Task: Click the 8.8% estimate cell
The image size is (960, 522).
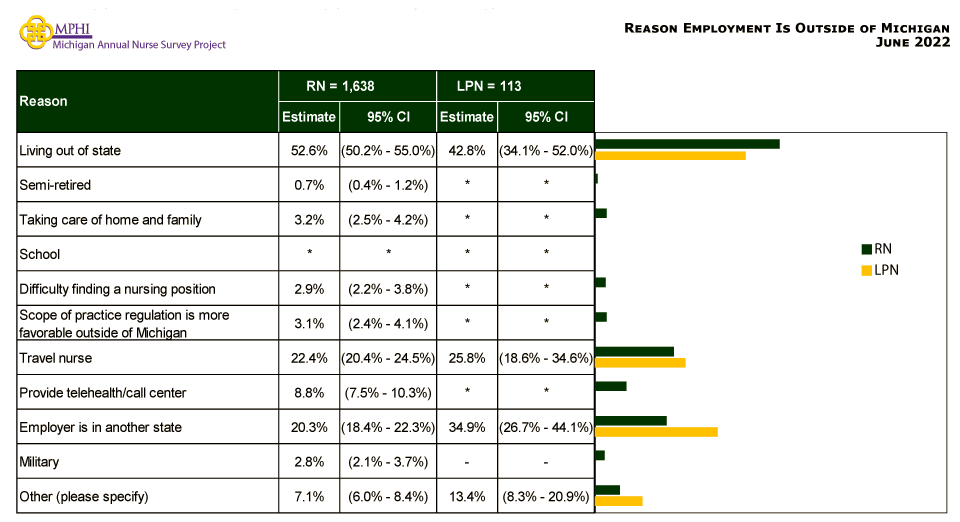Action: pyautogui.click(x=309, y=393)
